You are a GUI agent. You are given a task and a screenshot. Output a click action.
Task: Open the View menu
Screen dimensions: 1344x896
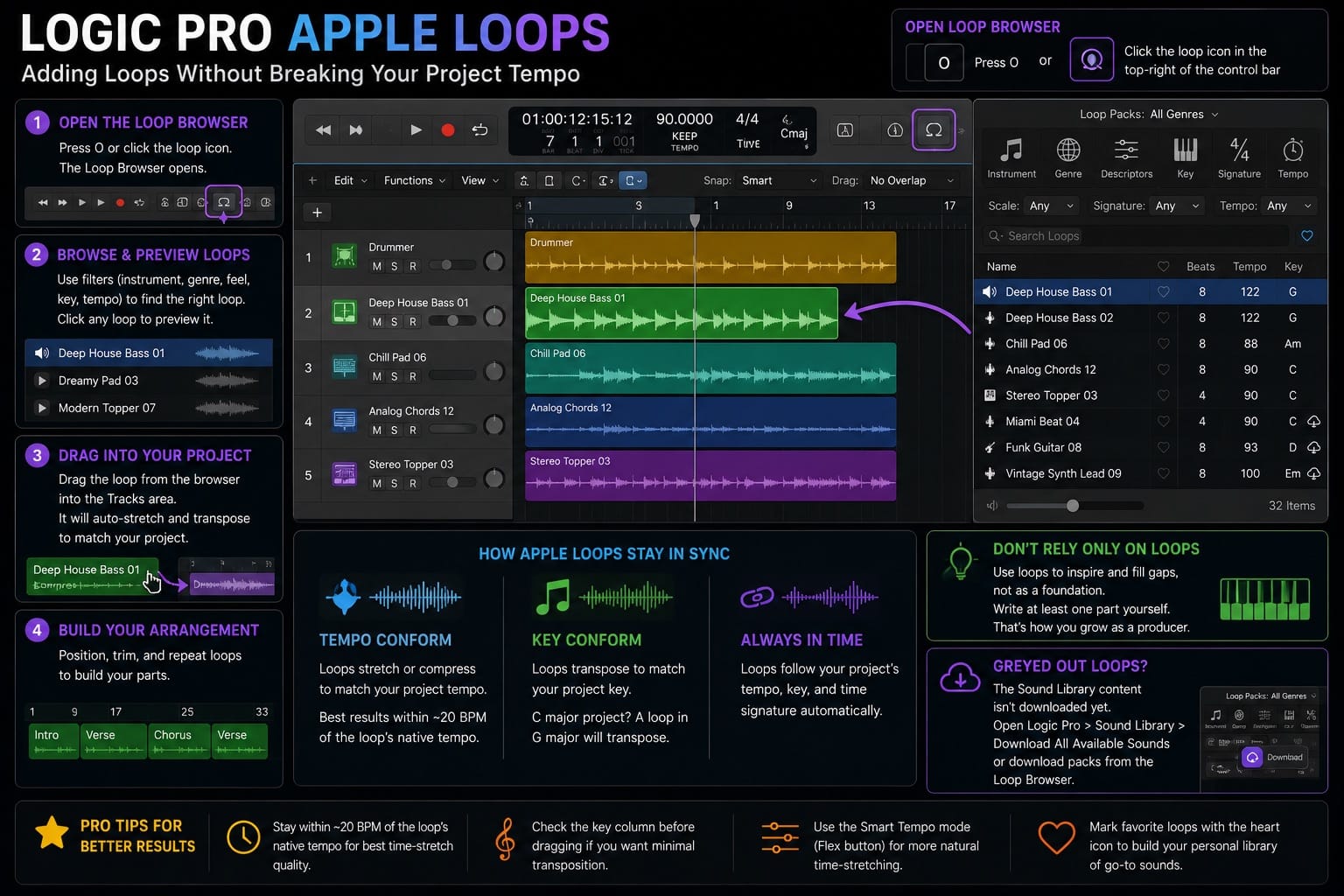pyautogui.click(x=479, y=180)
